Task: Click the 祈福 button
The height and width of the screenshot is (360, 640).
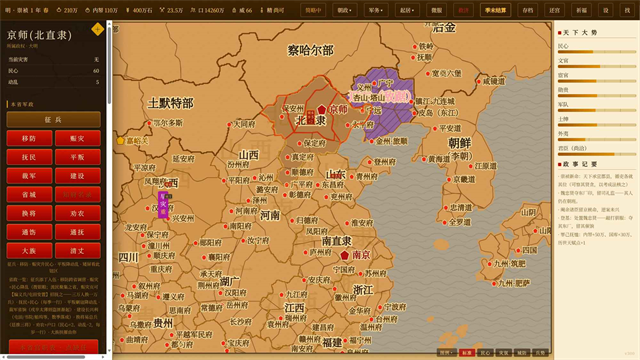Action: pos(582,10)
